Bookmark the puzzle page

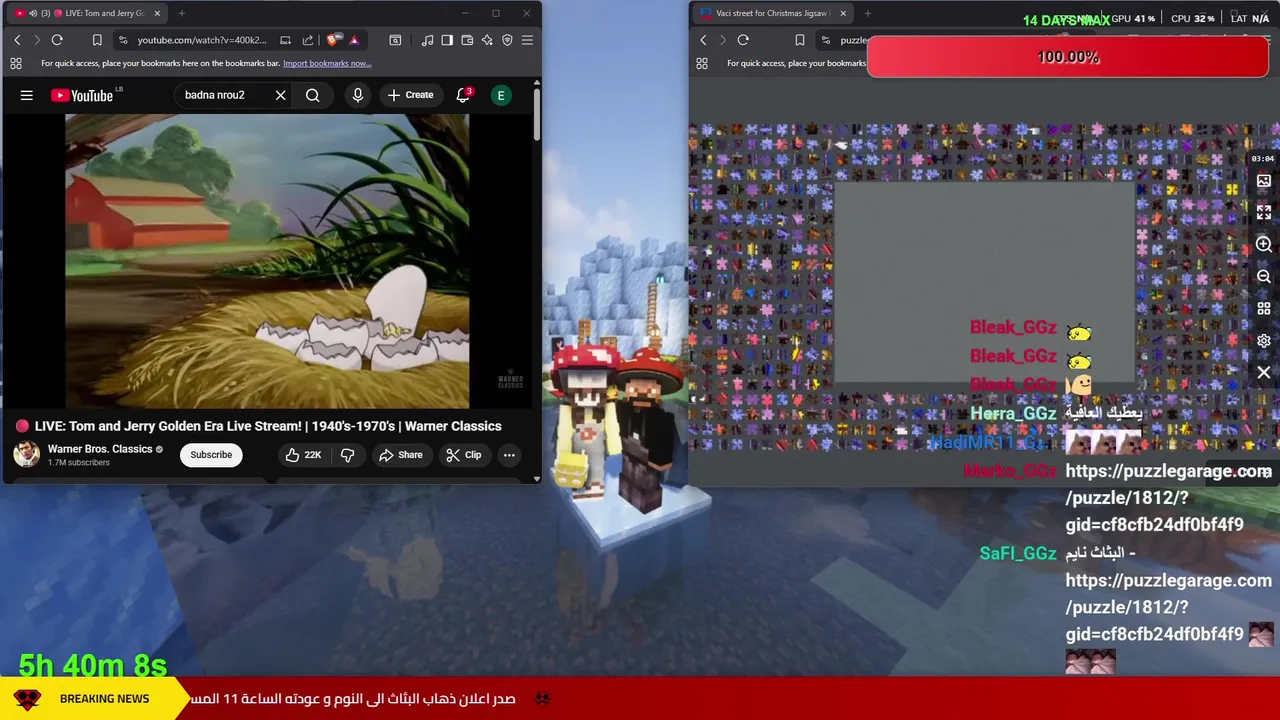[x=799, y=40]
